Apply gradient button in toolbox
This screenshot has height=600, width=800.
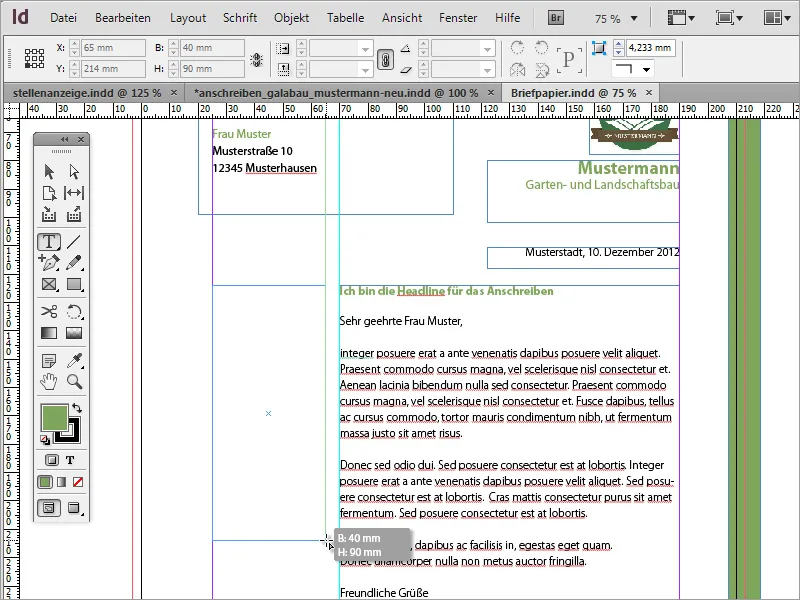pos(62,482)
